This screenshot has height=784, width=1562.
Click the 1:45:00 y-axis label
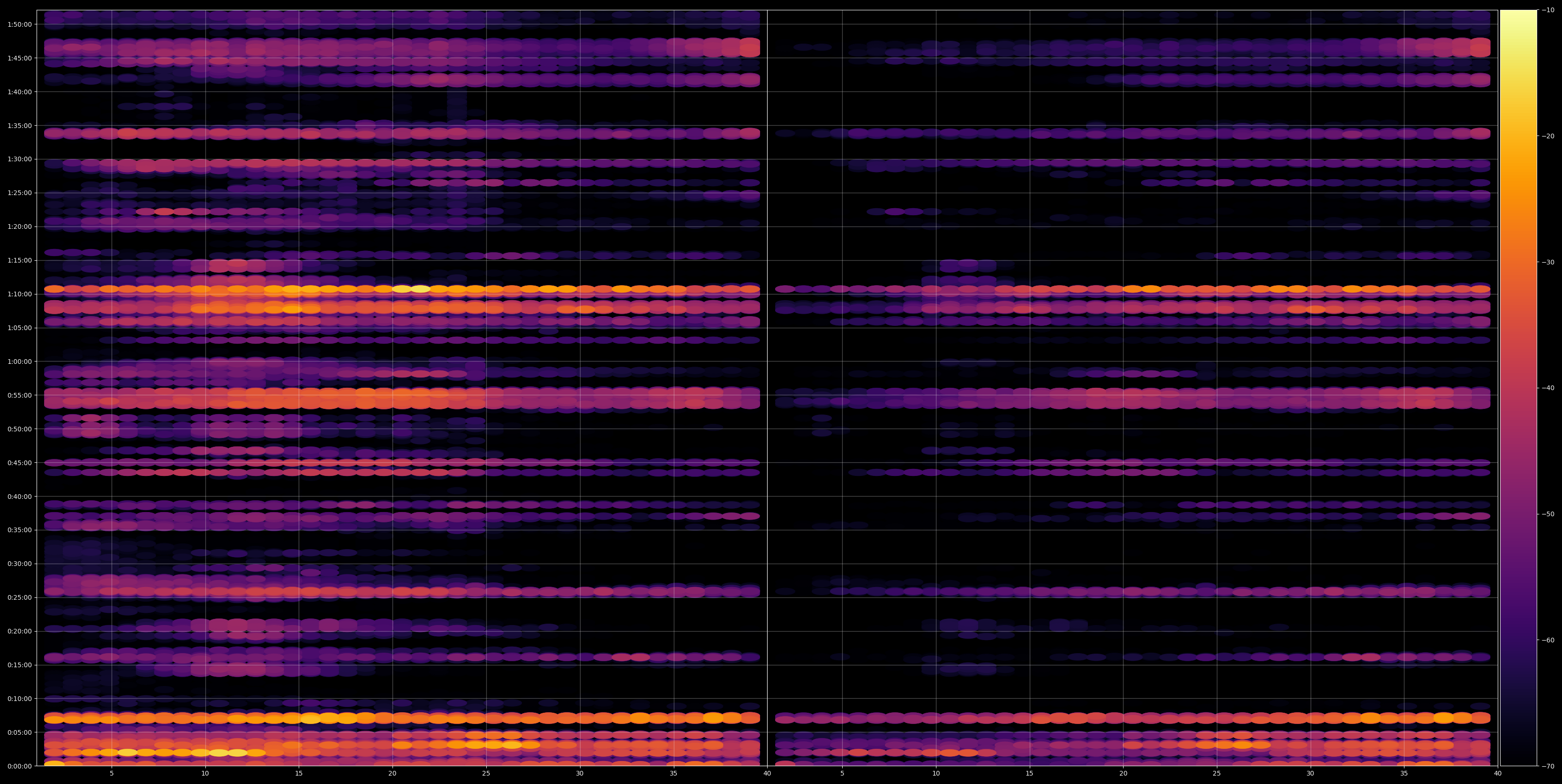[19, 58]
